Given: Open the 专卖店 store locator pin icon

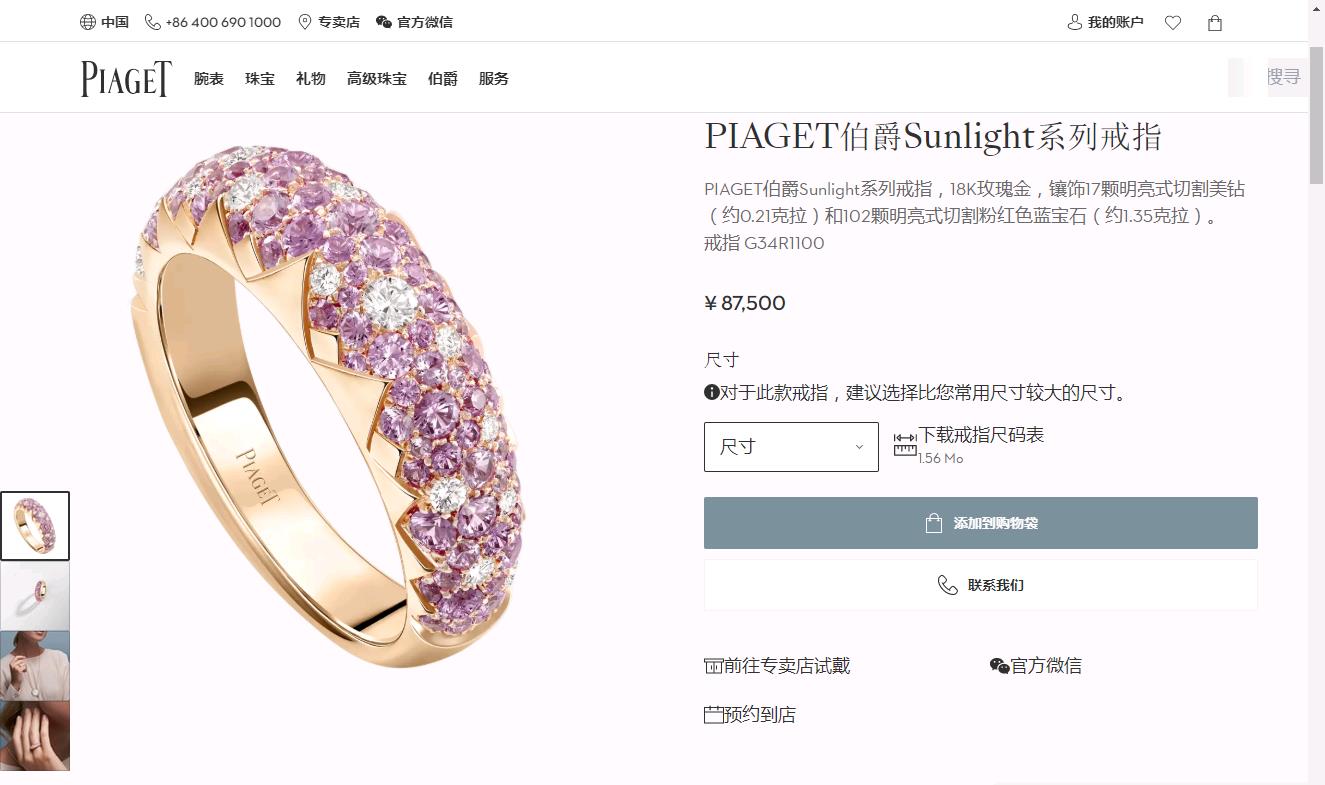Looking at the screenshot, I should 305,22.
